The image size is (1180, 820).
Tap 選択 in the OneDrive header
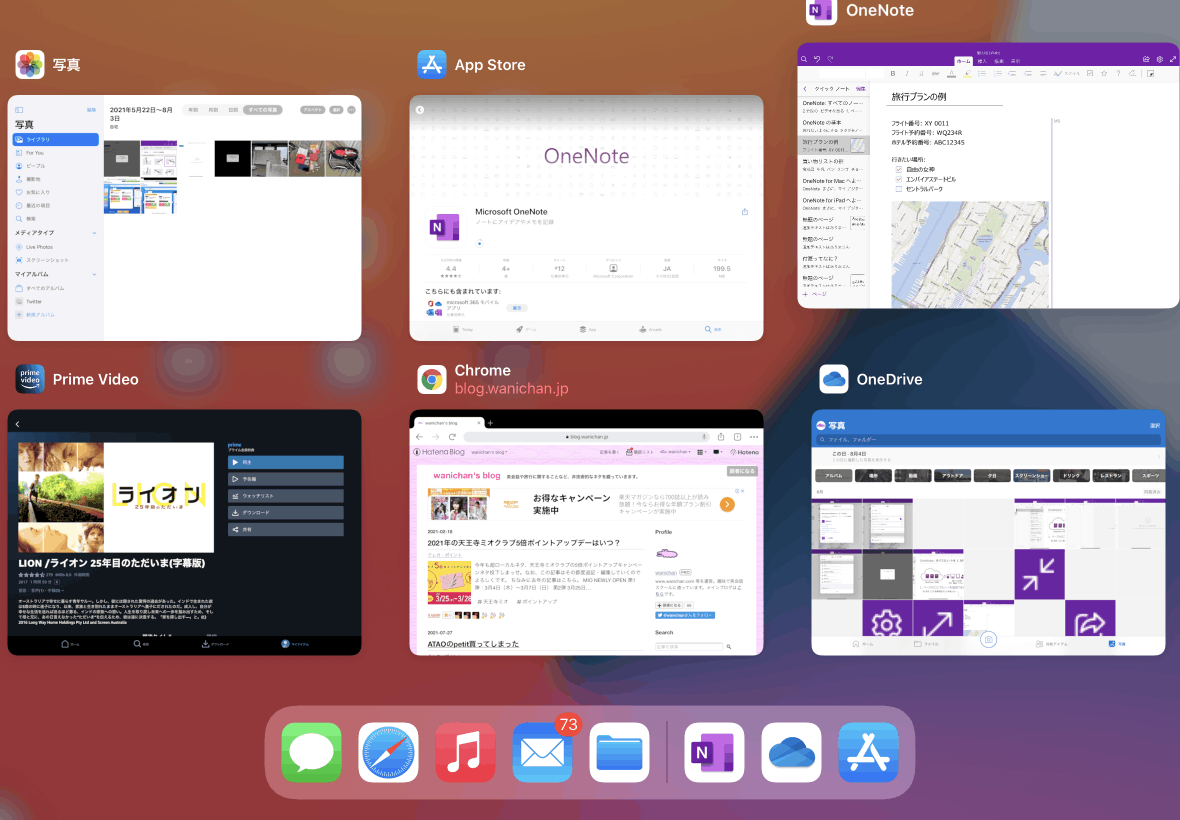[1155, 426]
